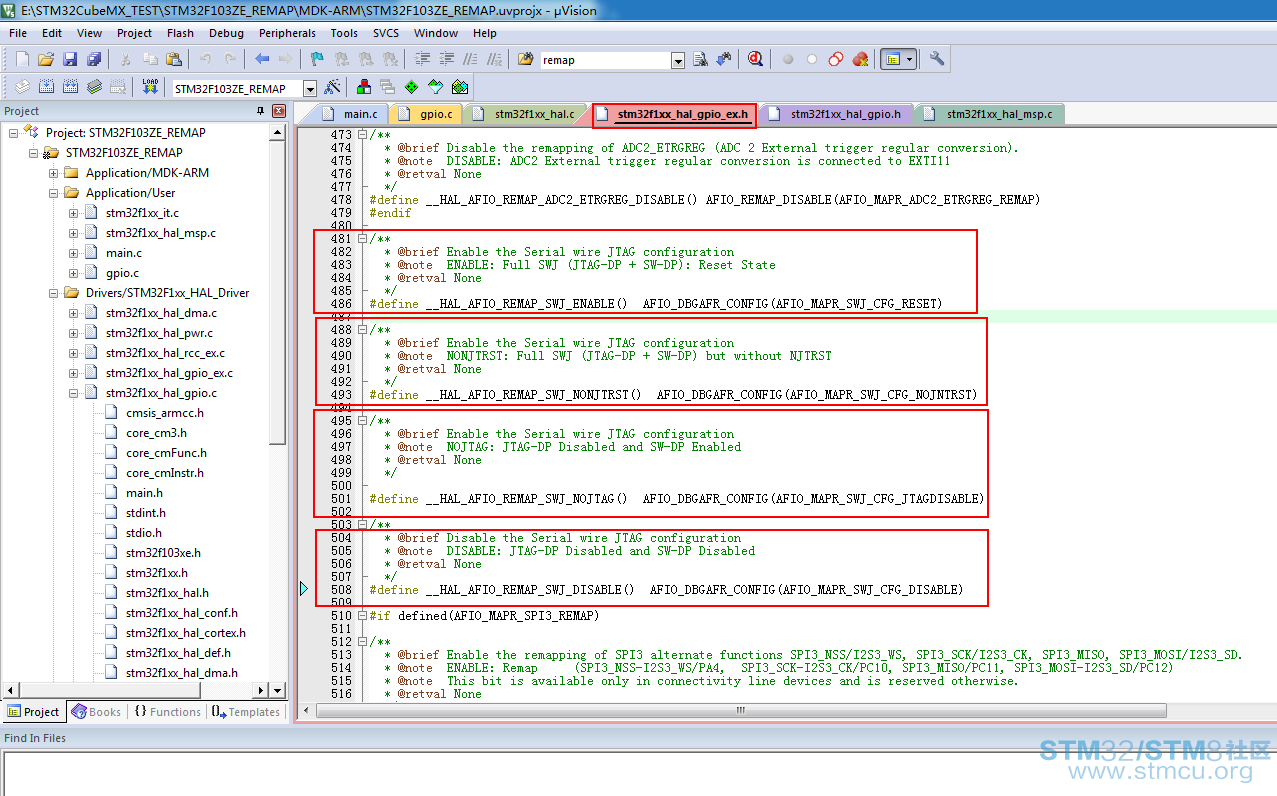Switch to the Functions panel tab
Screen dimensions: 1277x796
[x=167, y=712]
